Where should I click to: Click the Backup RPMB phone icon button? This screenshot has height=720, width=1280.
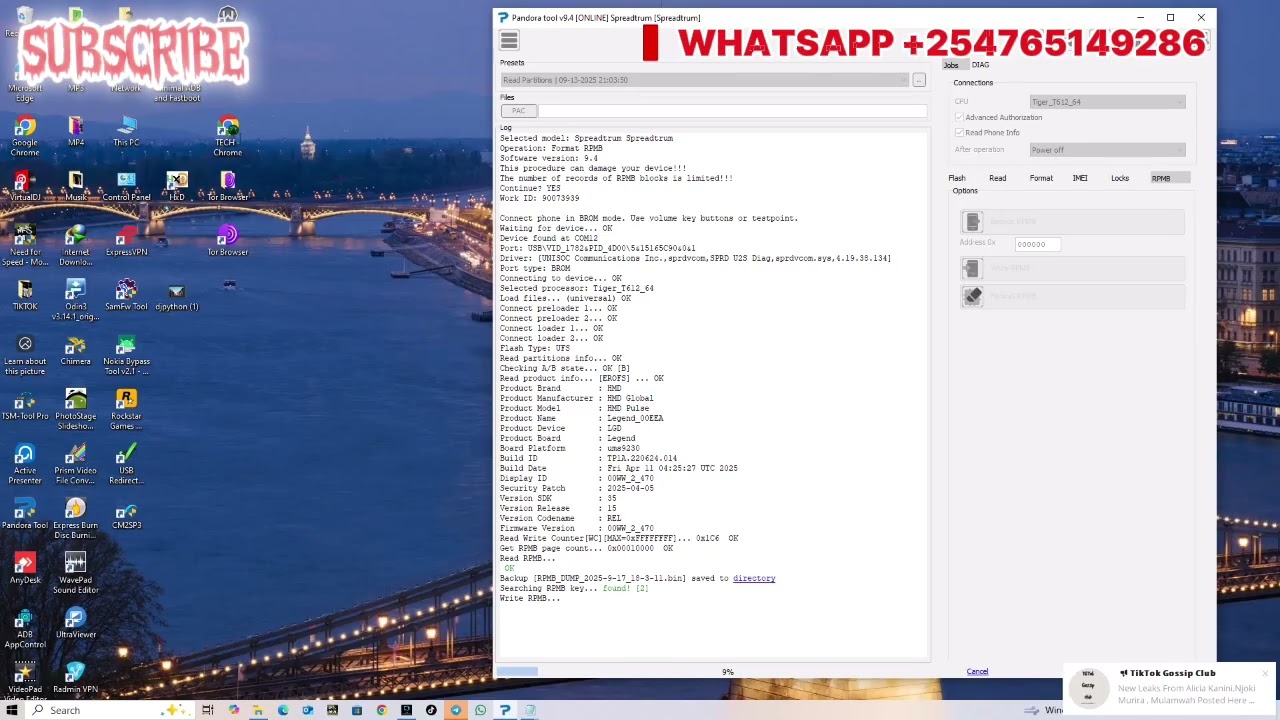pyautogui.click(x=972, y=222)
